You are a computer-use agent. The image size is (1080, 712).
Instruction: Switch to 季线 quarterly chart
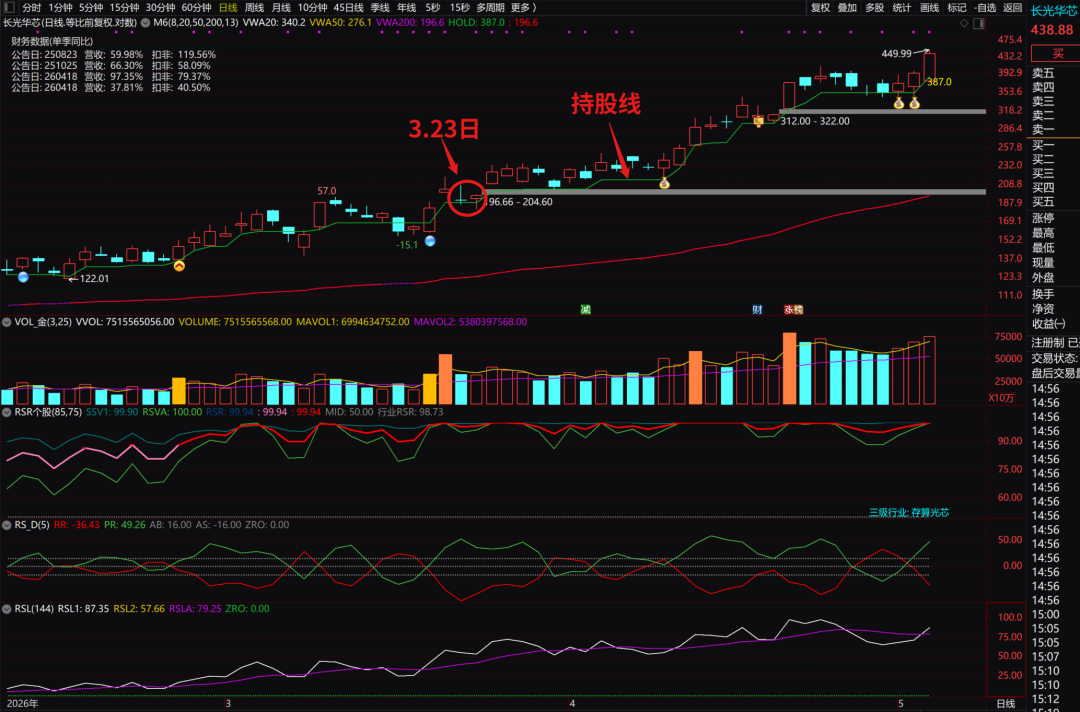click(x=380, y=8)
